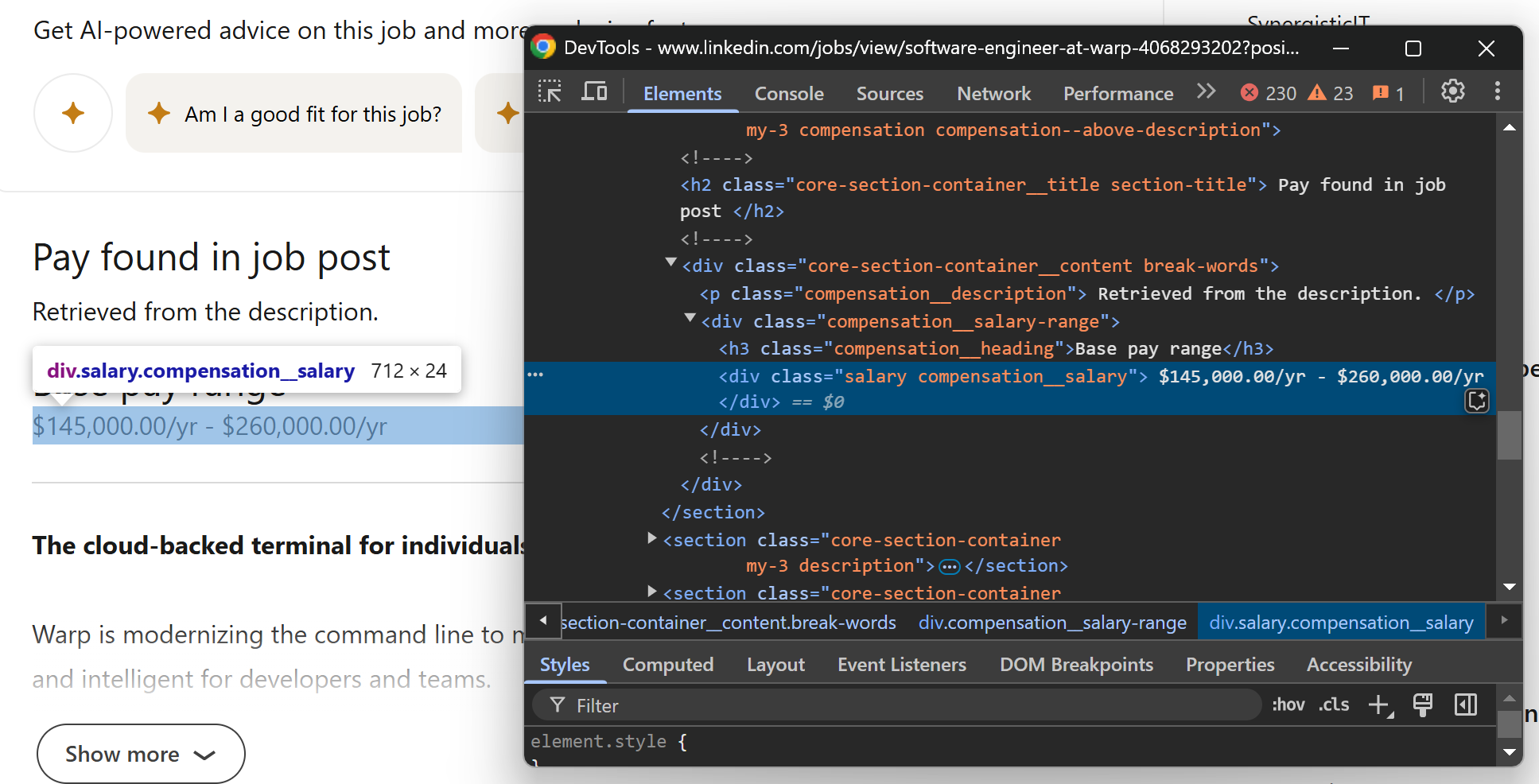Screen dimensions: 1539x784
Task: Click the rendering emulation brush icon
Action: [x=1423, y=704]
